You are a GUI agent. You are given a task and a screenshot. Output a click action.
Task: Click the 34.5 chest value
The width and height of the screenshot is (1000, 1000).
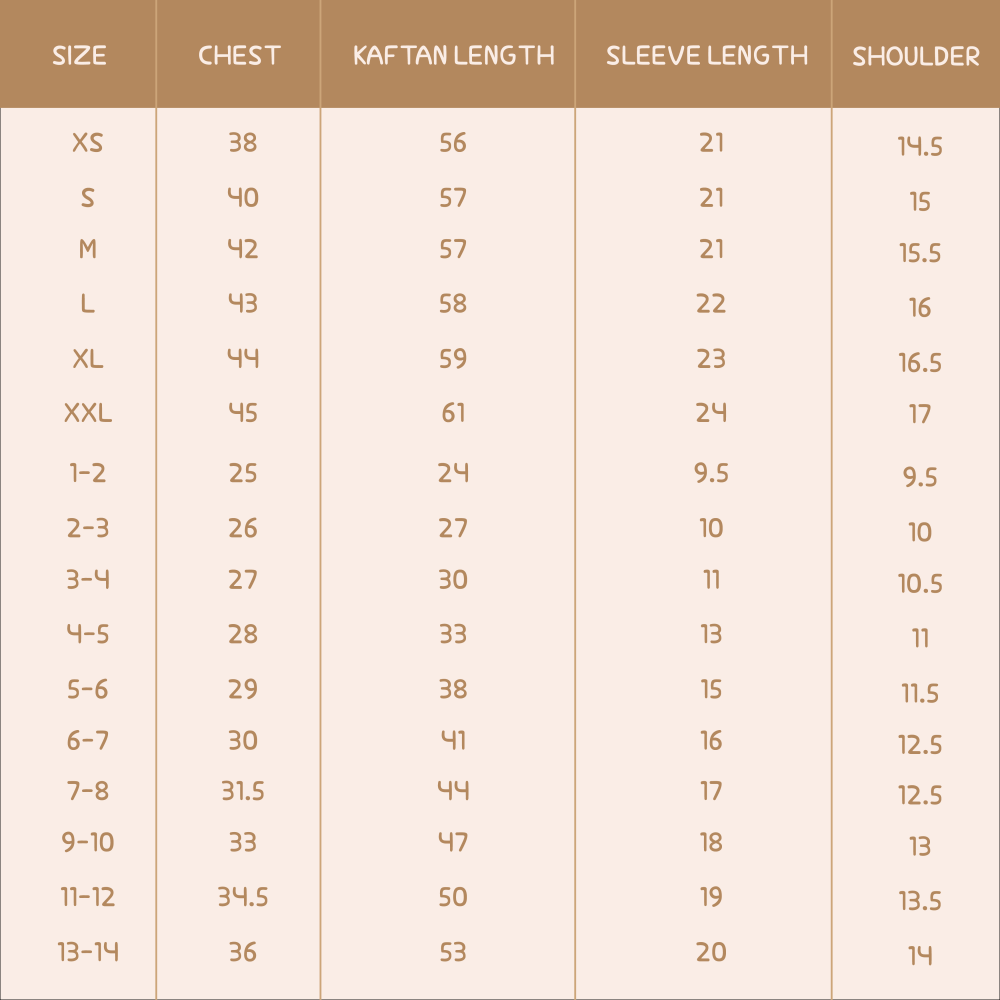point(243,897)
